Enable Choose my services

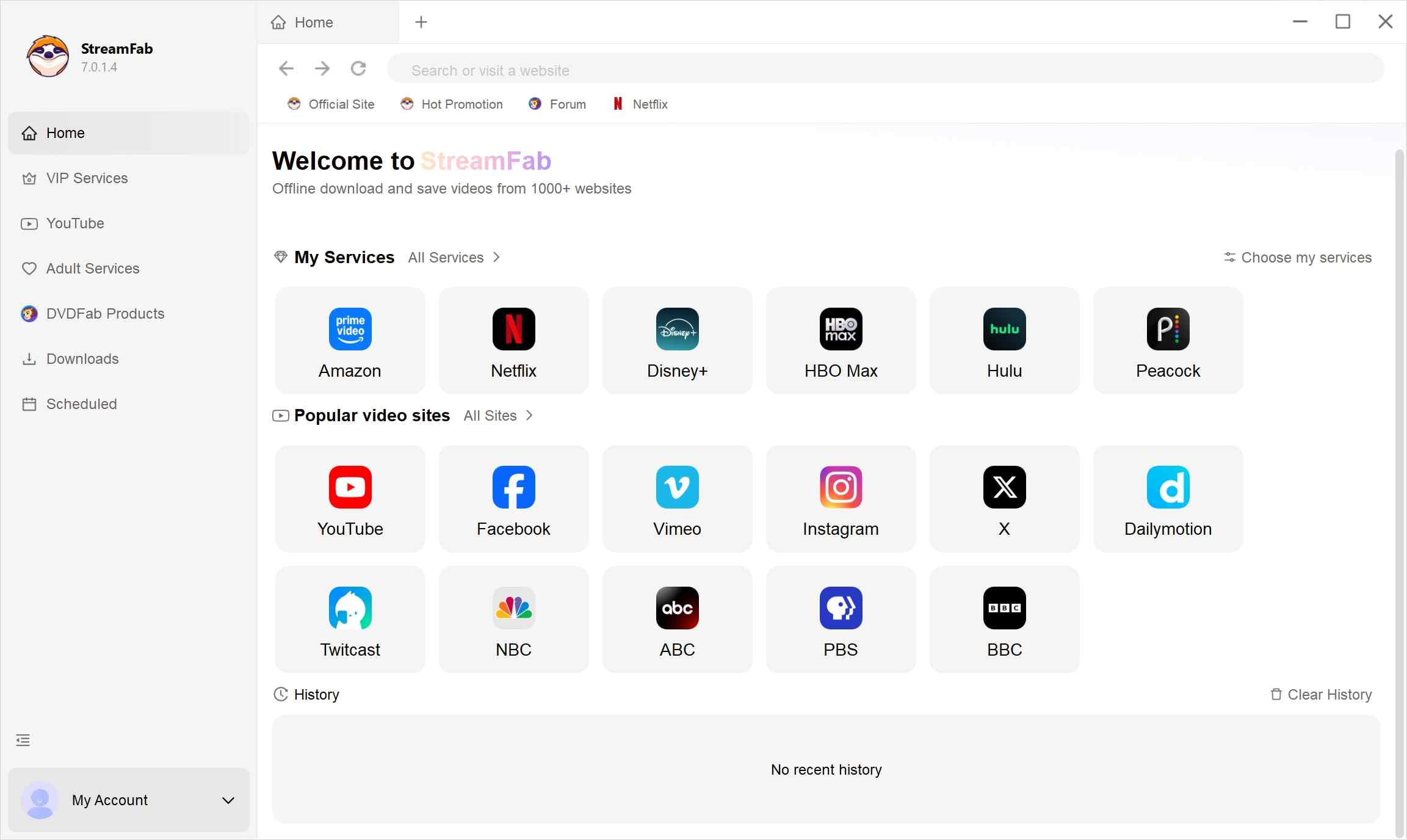pyautogui.click(x=1298, y=257)
